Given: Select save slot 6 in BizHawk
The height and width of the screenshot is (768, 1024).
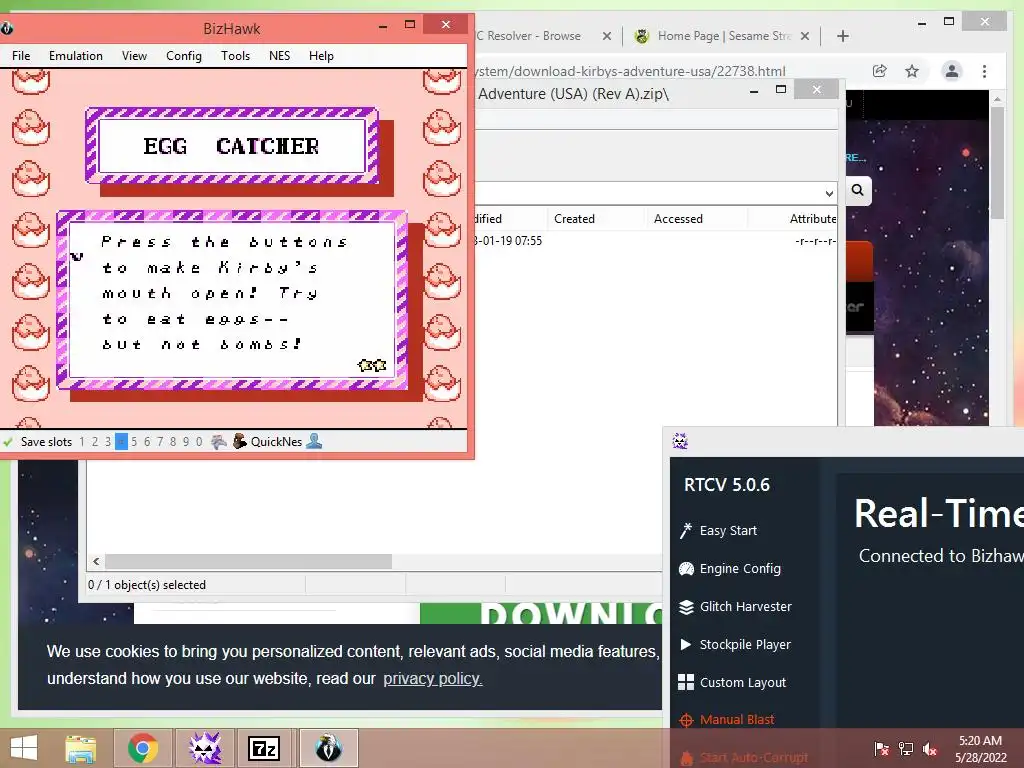Looking at the screenshot, I should tap(147, 442).
